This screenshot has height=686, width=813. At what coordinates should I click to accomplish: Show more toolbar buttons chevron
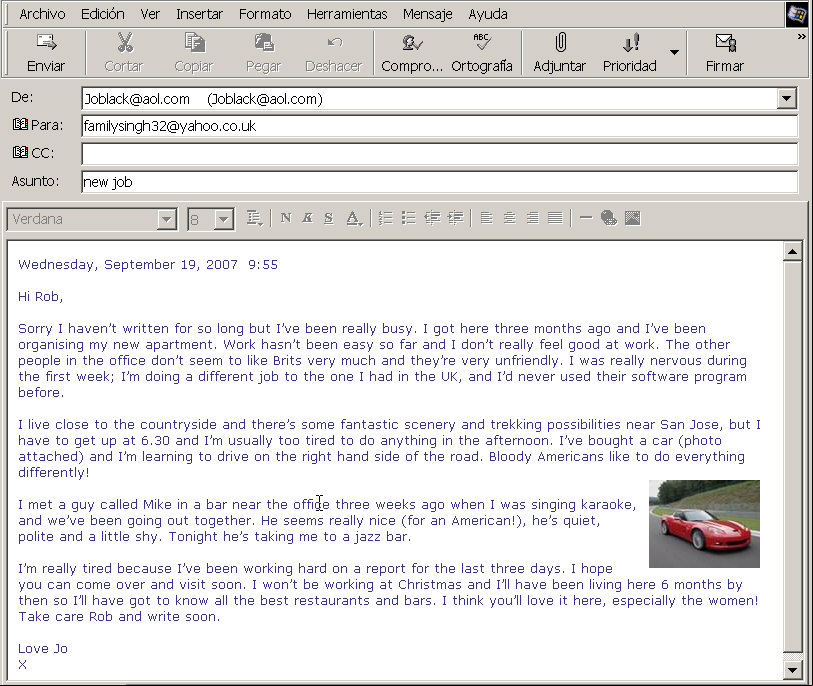tap(802, 36)
